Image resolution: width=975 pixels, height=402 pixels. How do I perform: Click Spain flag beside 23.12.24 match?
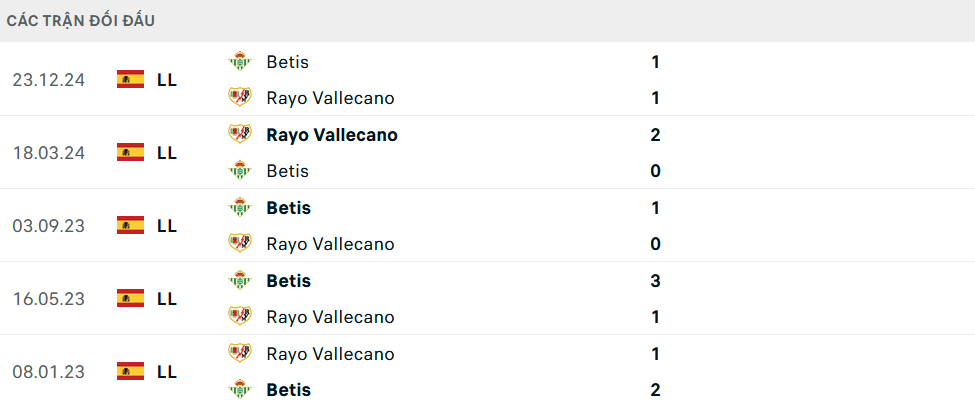pos(130,79)
